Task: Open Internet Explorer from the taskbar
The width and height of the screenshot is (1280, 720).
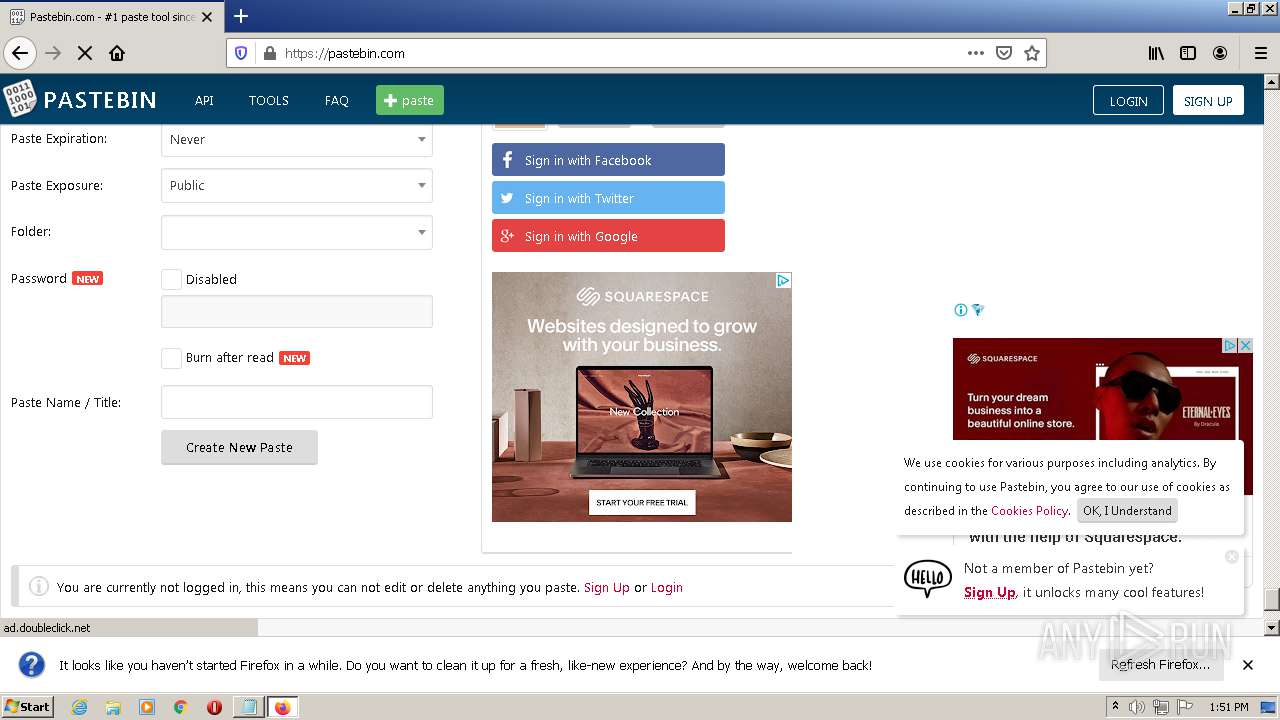Action: [x=79, y=707]
